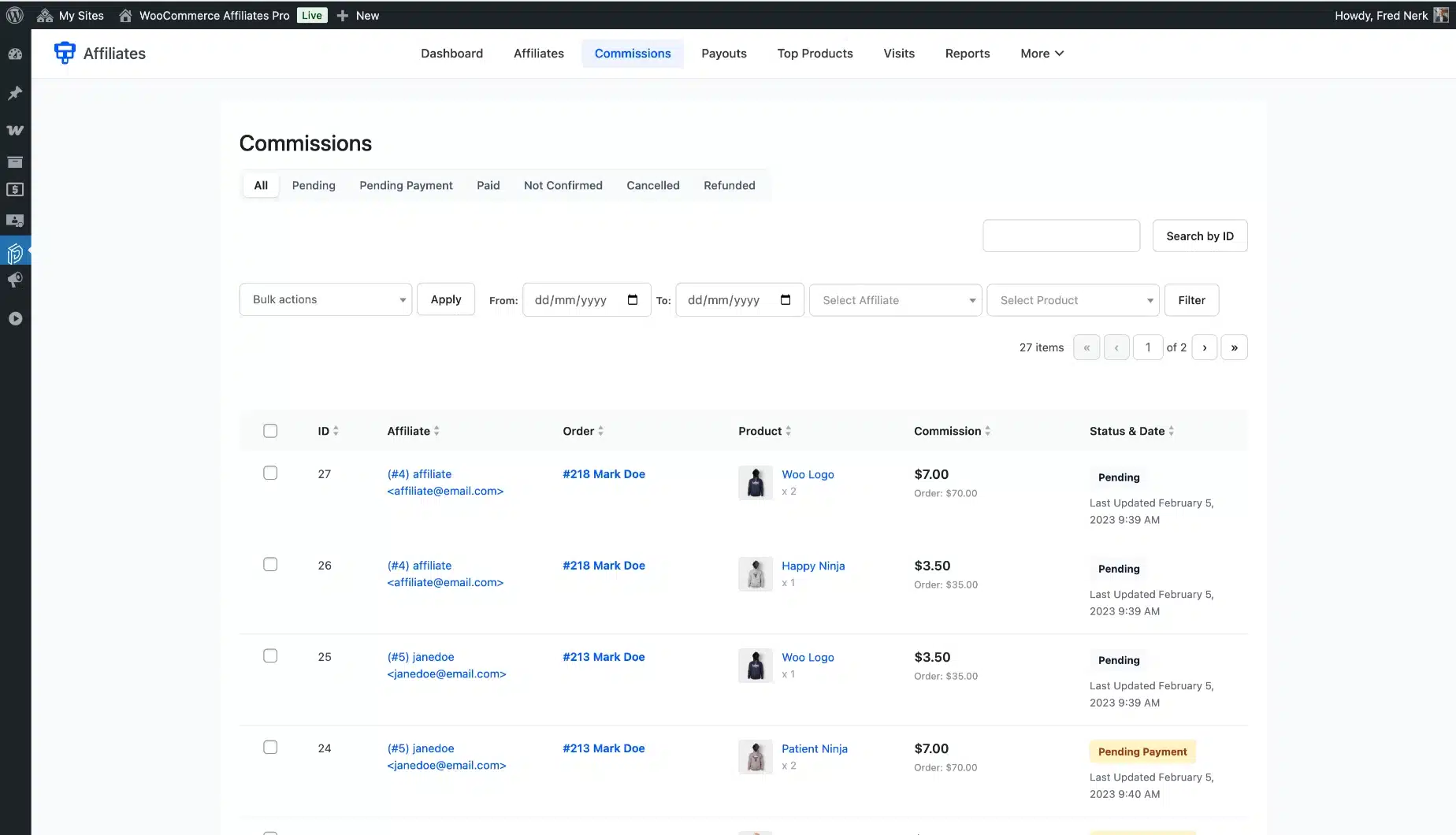Open order #218 Mark Doe for ID 27
The width and height of the screenshot is (1456, 835).
(604, 474)
